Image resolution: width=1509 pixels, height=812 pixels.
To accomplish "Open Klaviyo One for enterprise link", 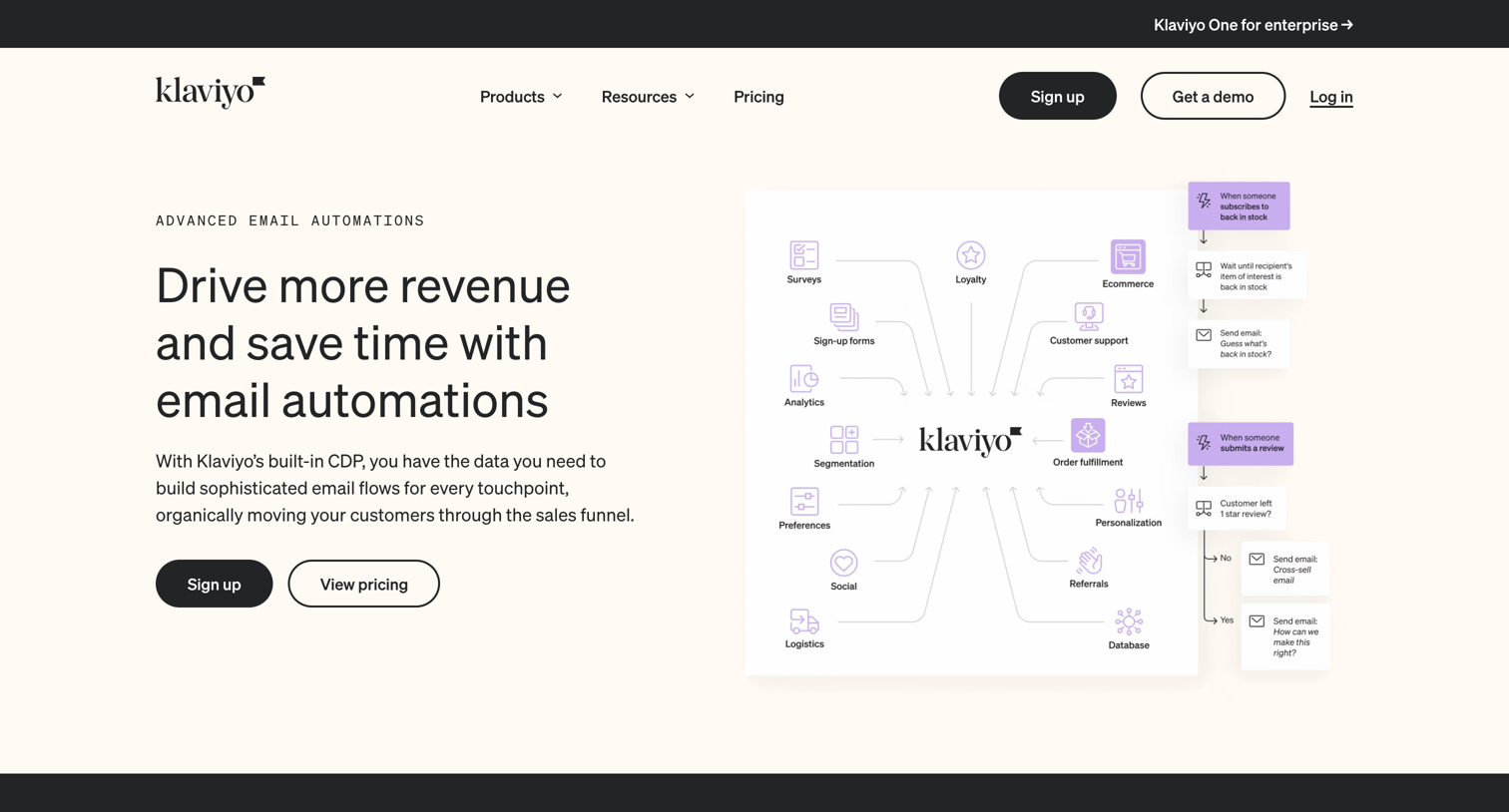I will (1253, 25).
